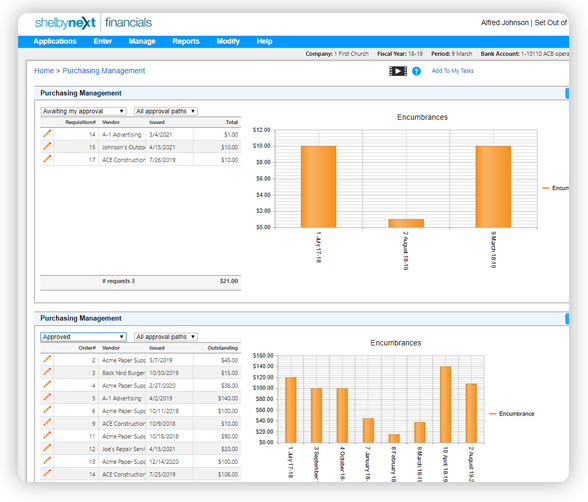The height and width of the screenshot is (502, 588).
Task: Click the 2 August 18-19 bar in top chart
Action: click(406, 223)
